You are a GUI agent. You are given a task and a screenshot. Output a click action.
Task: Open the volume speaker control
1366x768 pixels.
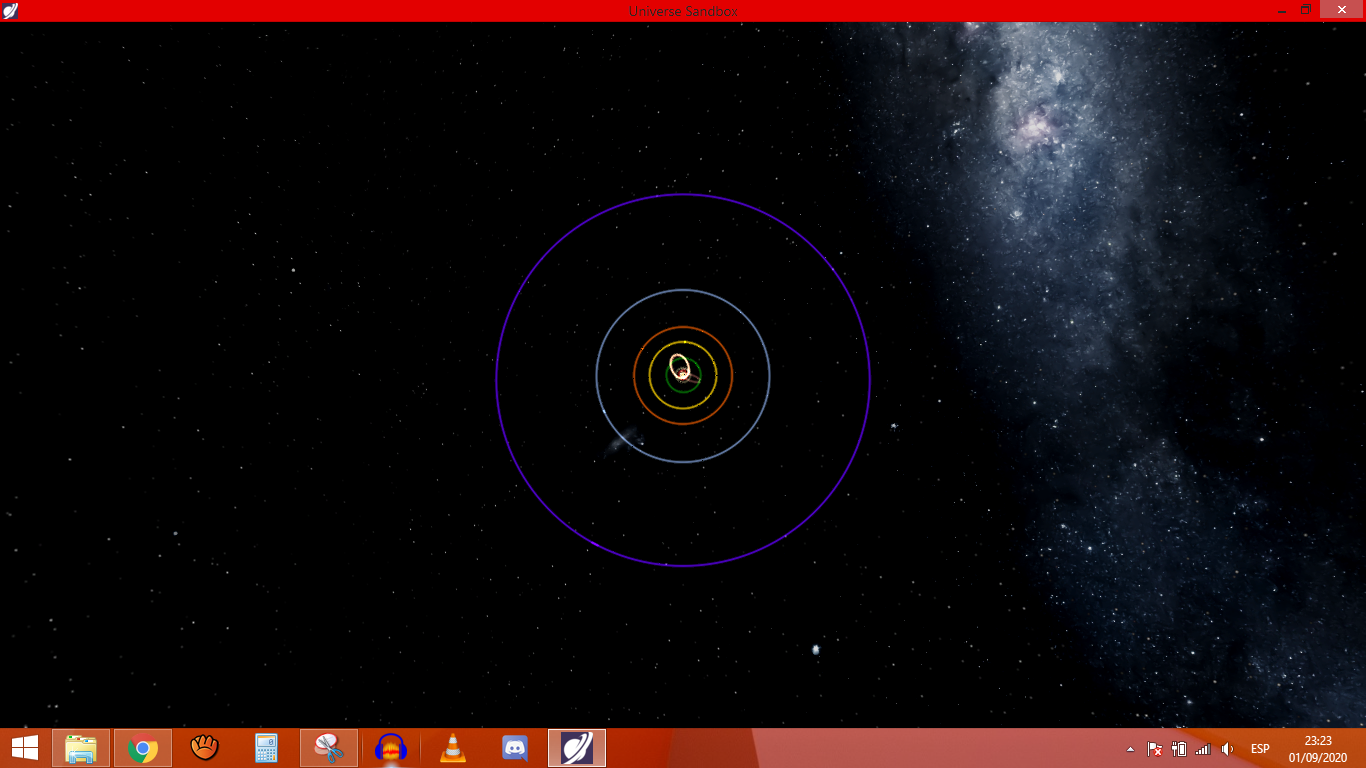[x=1227, y=749]
